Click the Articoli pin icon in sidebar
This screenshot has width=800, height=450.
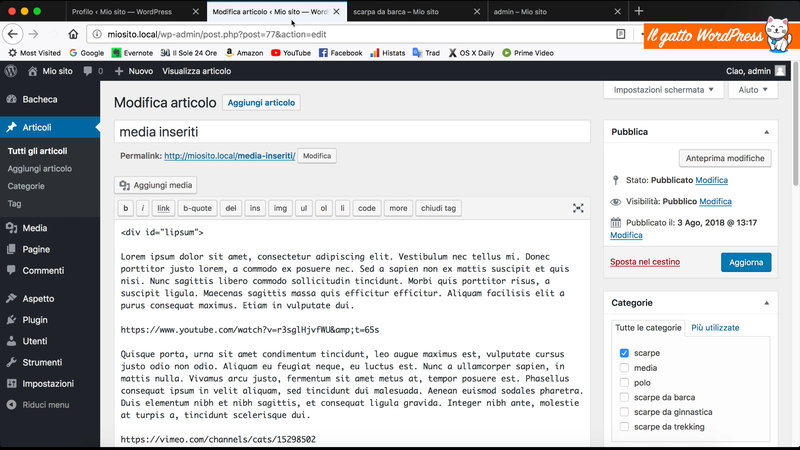[x=11, y=127]
